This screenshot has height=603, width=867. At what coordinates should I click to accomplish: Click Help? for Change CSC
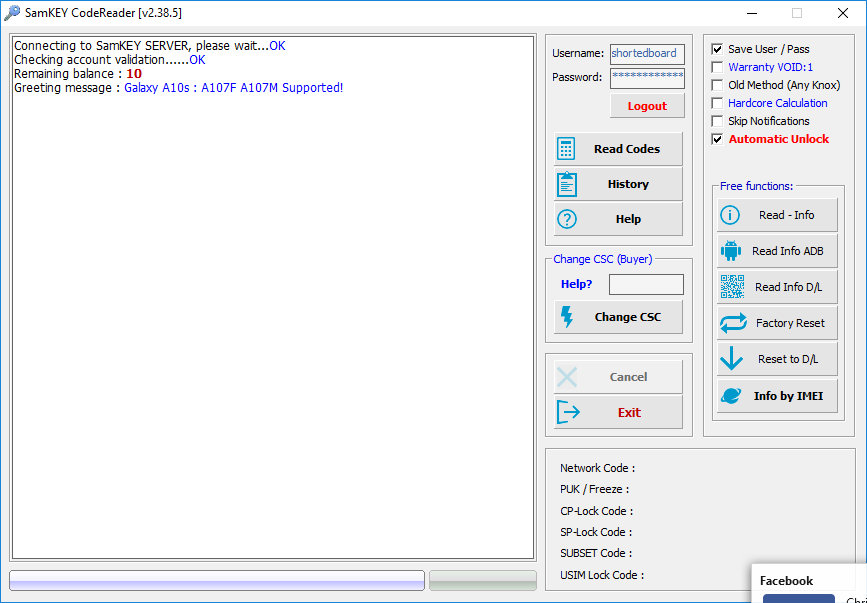coord(576,284)
